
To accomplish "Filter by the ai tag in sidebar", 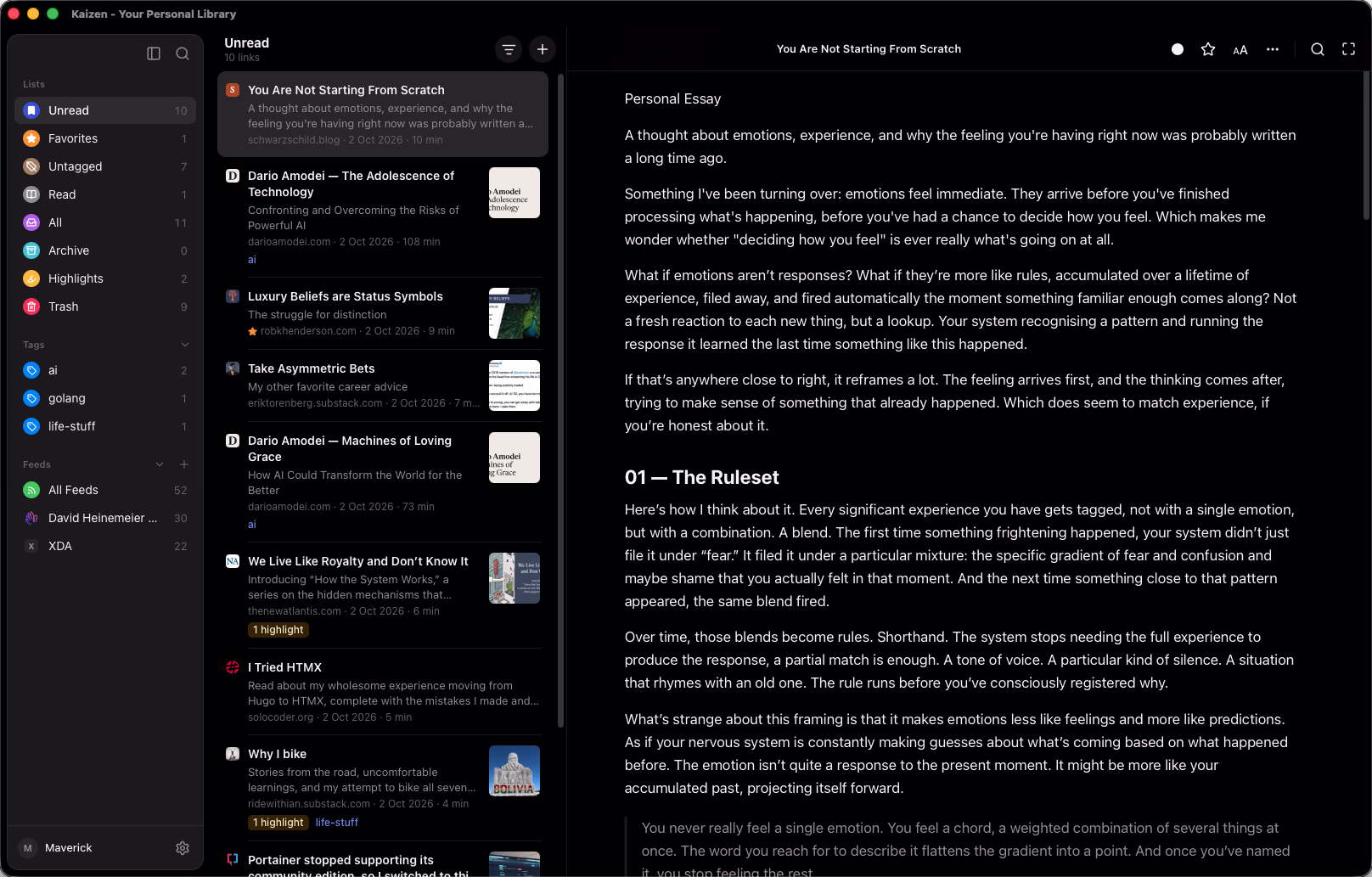I will click(x=105, y=370).
